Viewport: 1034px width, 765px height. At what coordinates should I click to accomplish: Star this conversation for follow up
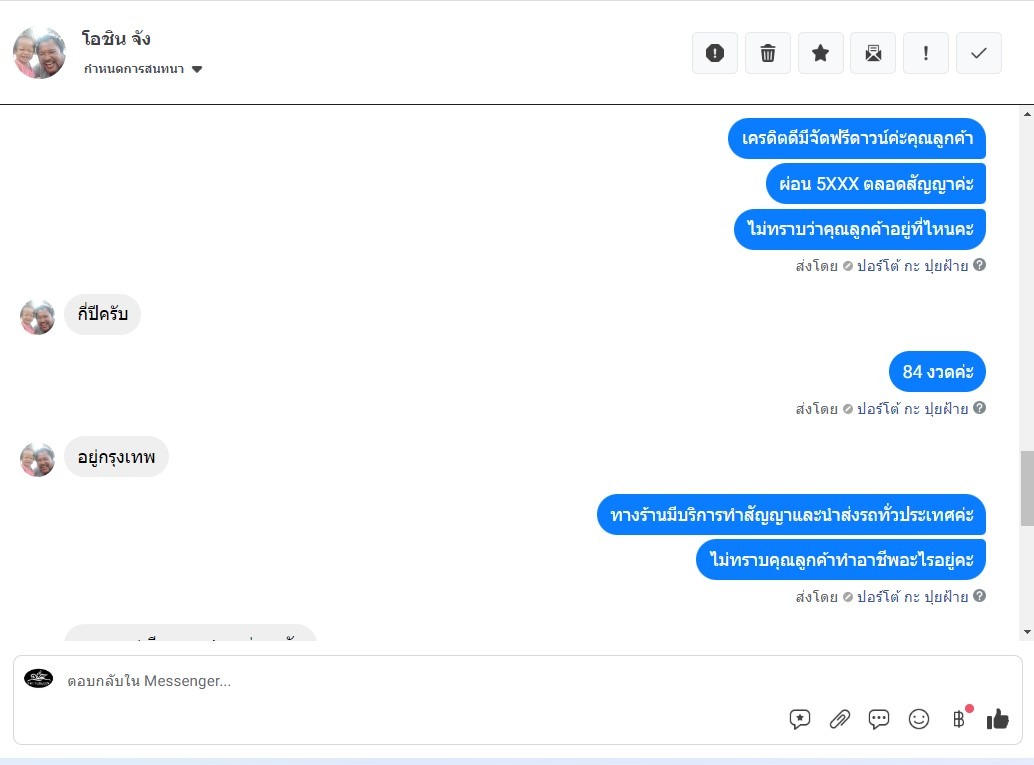(820, 53)
